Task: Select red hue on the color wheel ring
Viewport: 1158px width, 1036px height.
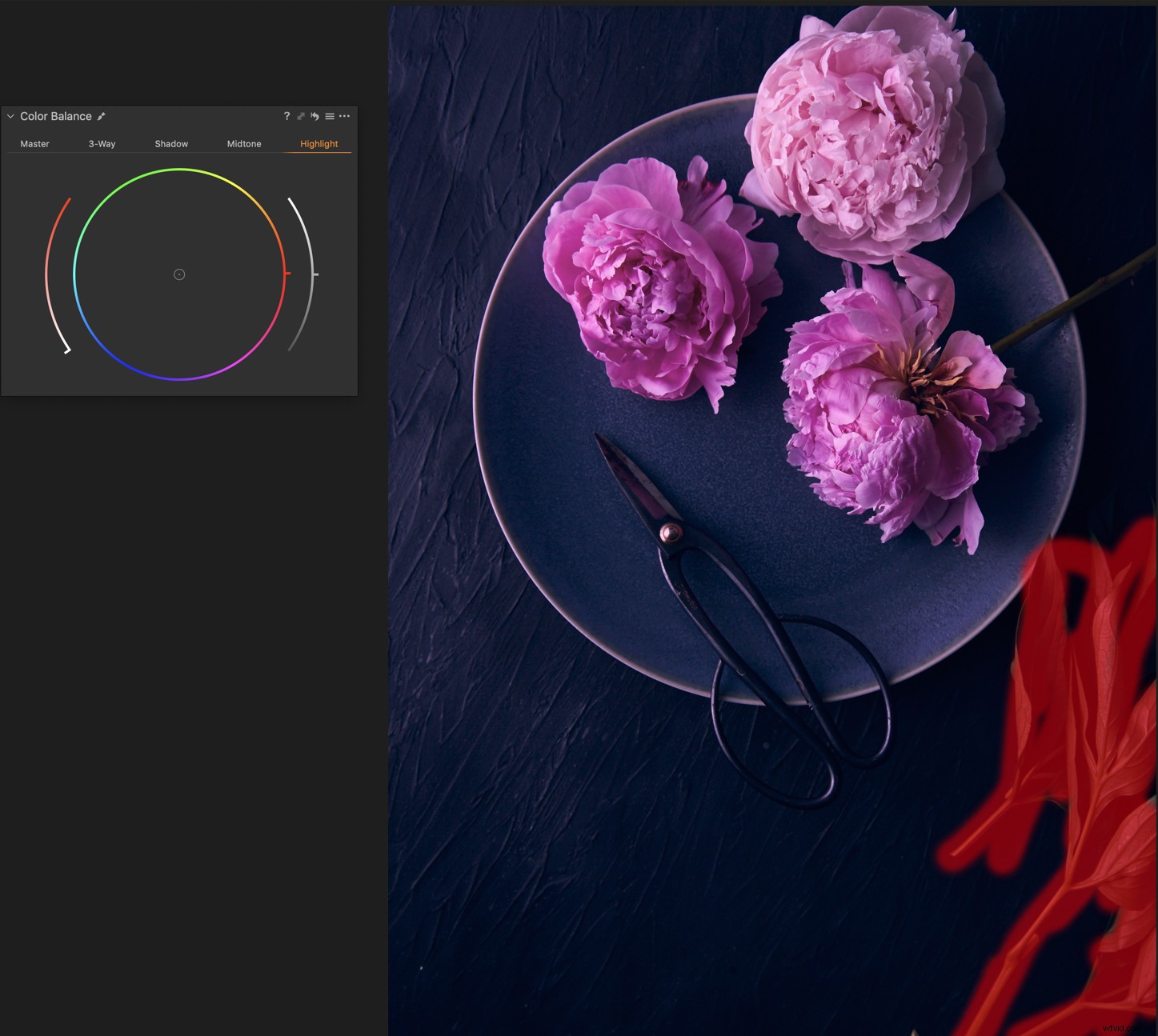Action: 284,274
